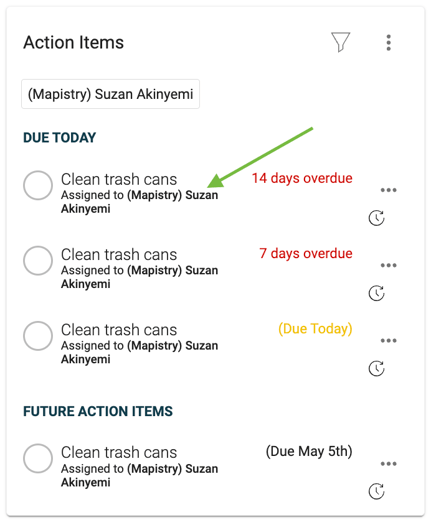Open ellipsis menu for Due Today item
The width and height of the screenshot is (436, 525).
click(388, 341)
